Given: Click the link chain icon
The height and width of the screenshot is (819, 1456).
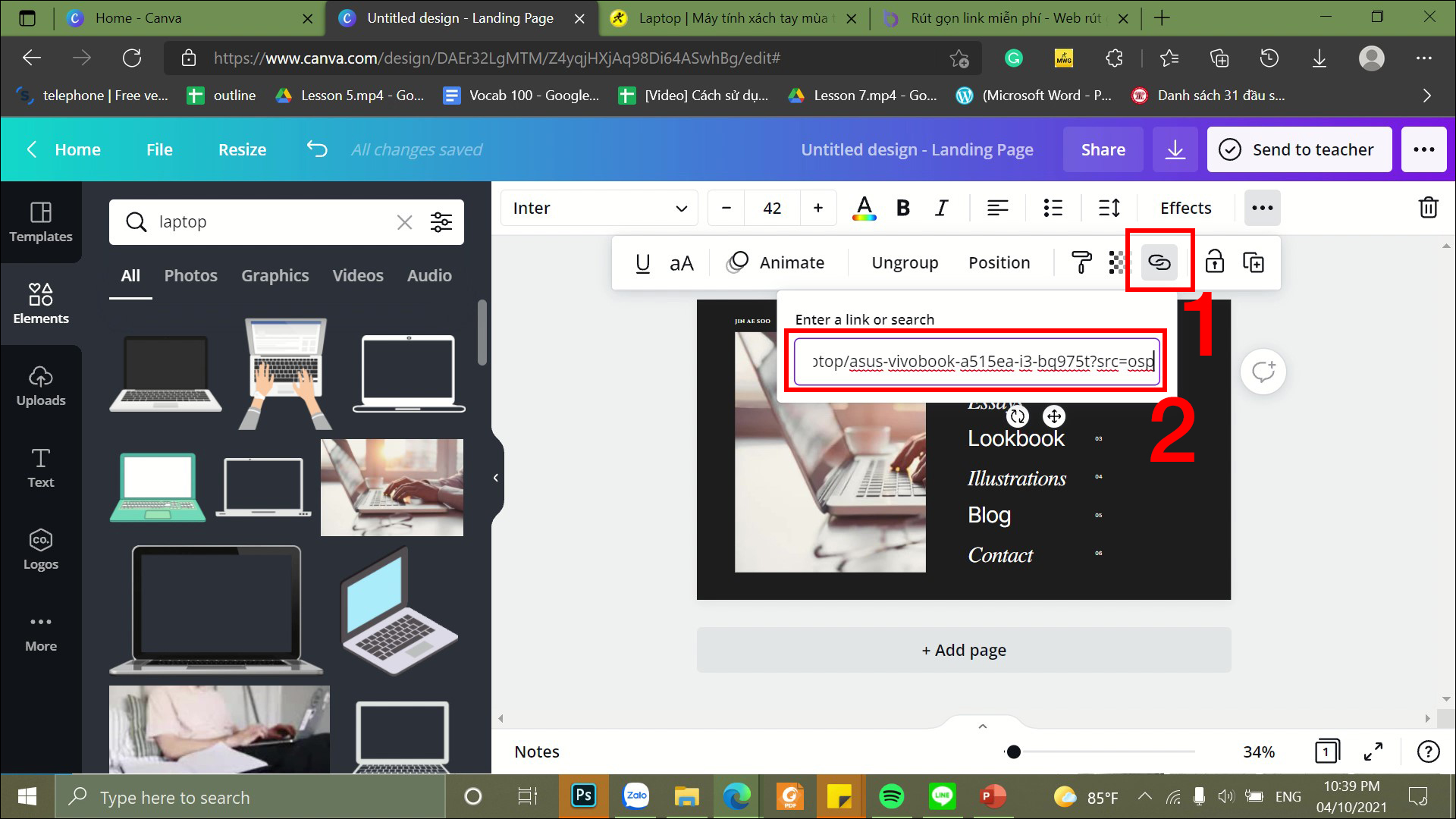Looking at the screenshot, I should point(1159,262).
